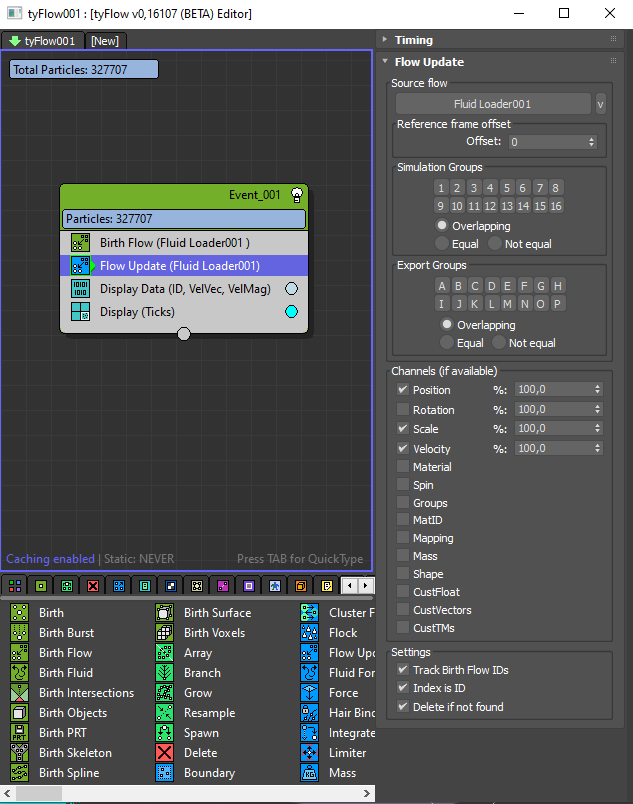Uncheck the Scale channel
Viewport: 633px width, 804px height.
pos(403,428)
